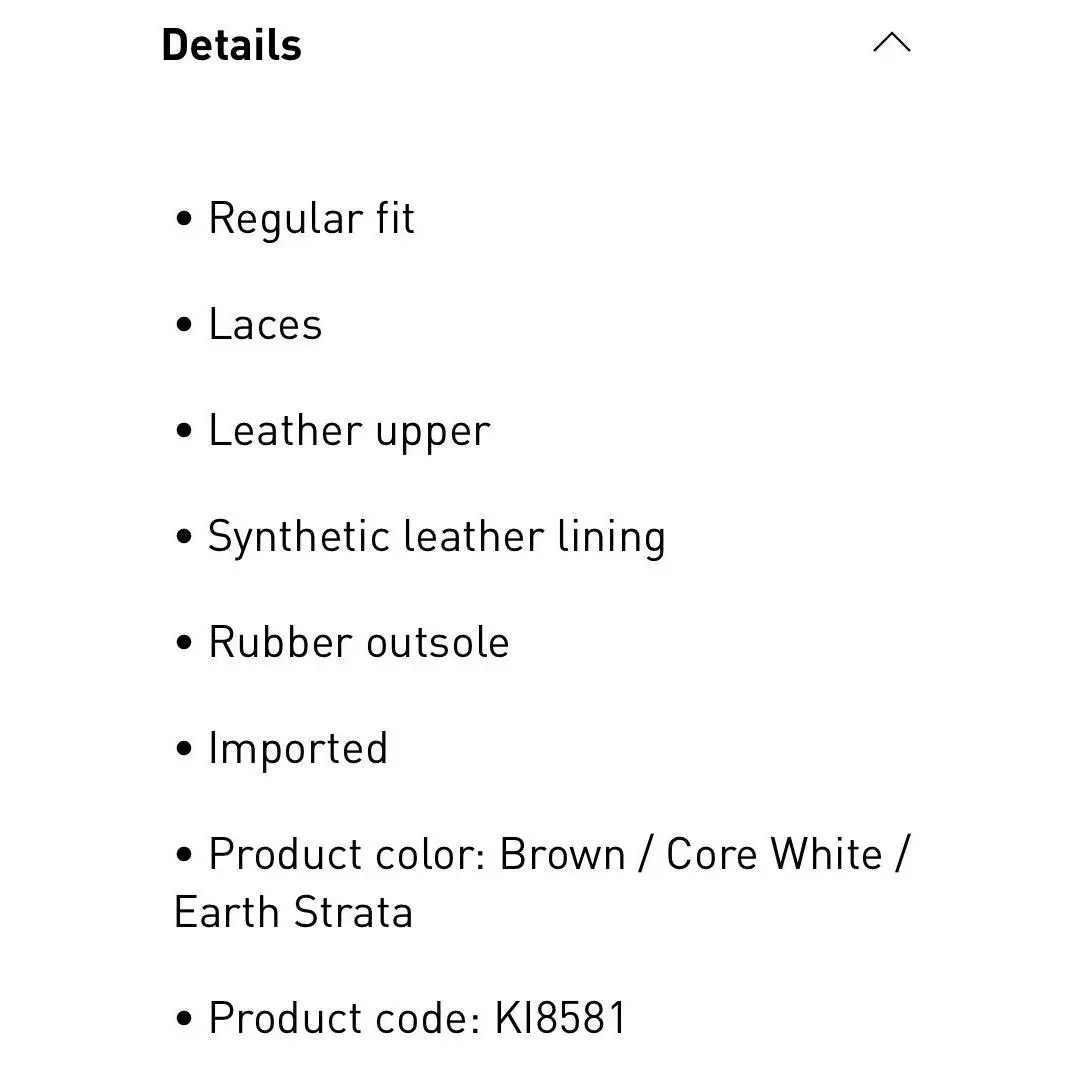1087x1087 pixels.
Task: Select the Leather upper detail
Action: 349,432
